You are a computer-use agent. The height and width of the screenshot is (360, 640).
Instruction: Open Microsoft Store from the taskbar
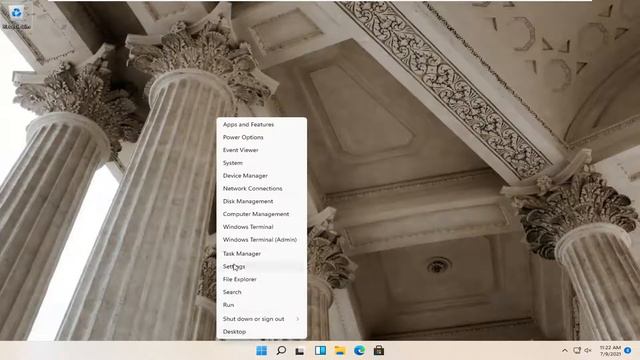[379, 351]
